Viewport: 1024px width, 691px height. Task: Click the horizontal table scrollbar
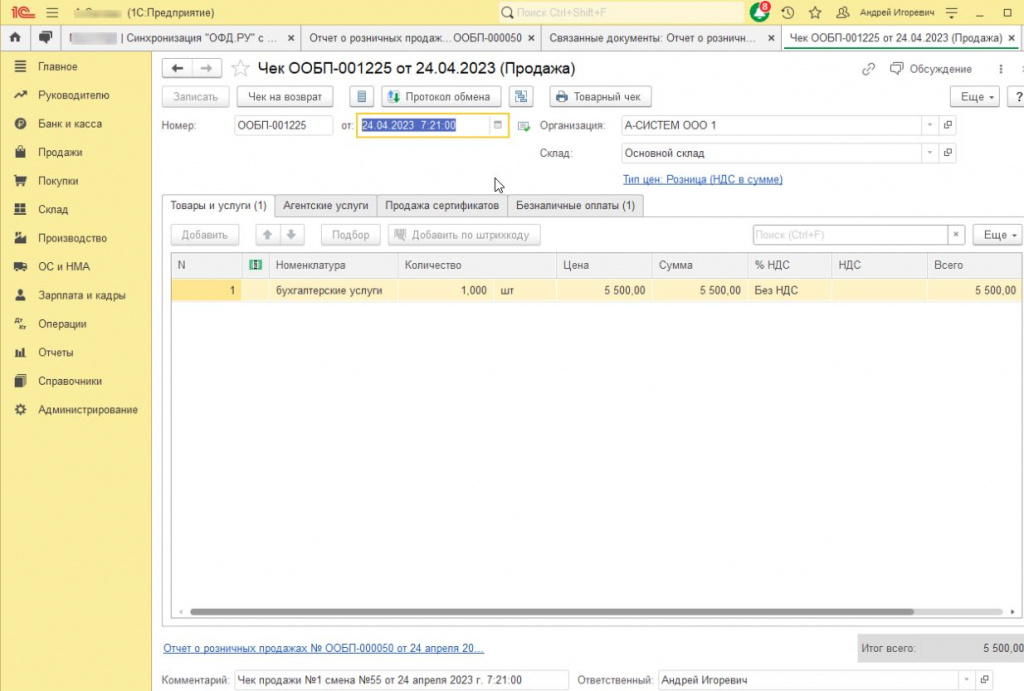tap(551, 612)
